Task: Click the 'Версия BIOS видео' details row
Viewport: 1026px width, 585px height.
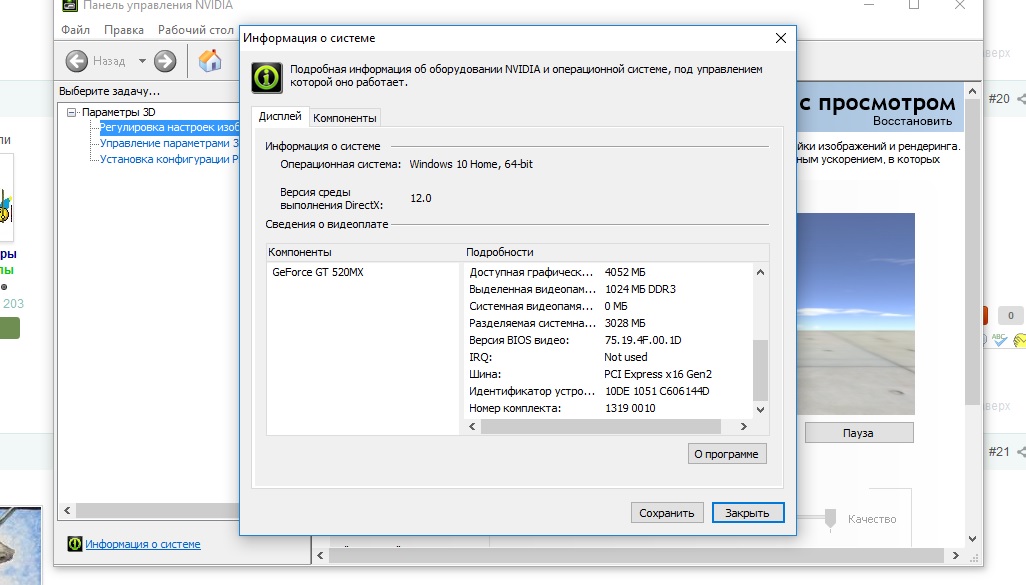Action: point(609,340)
